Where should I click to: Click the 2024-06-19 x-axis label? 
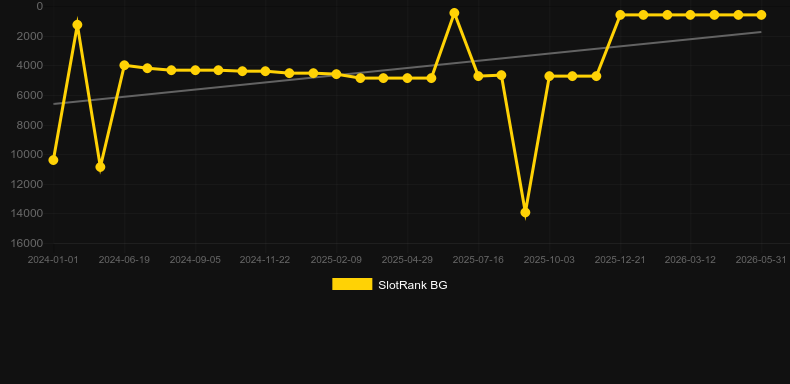(x=124, y=260)
